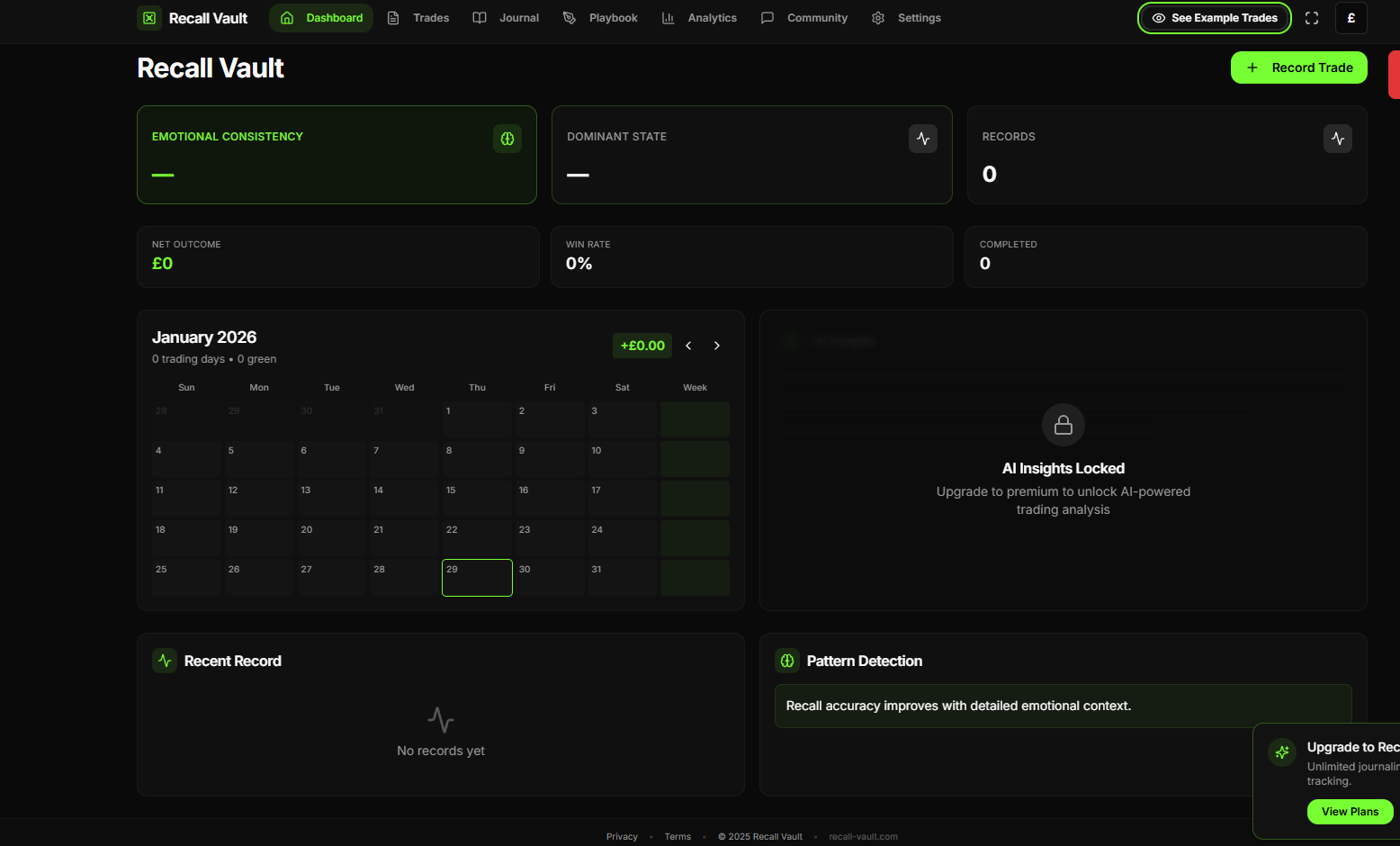Click View Plans in the upgrade popup
The height and width of the screenshot is (846, 1400).
[x=1350, y=811]
